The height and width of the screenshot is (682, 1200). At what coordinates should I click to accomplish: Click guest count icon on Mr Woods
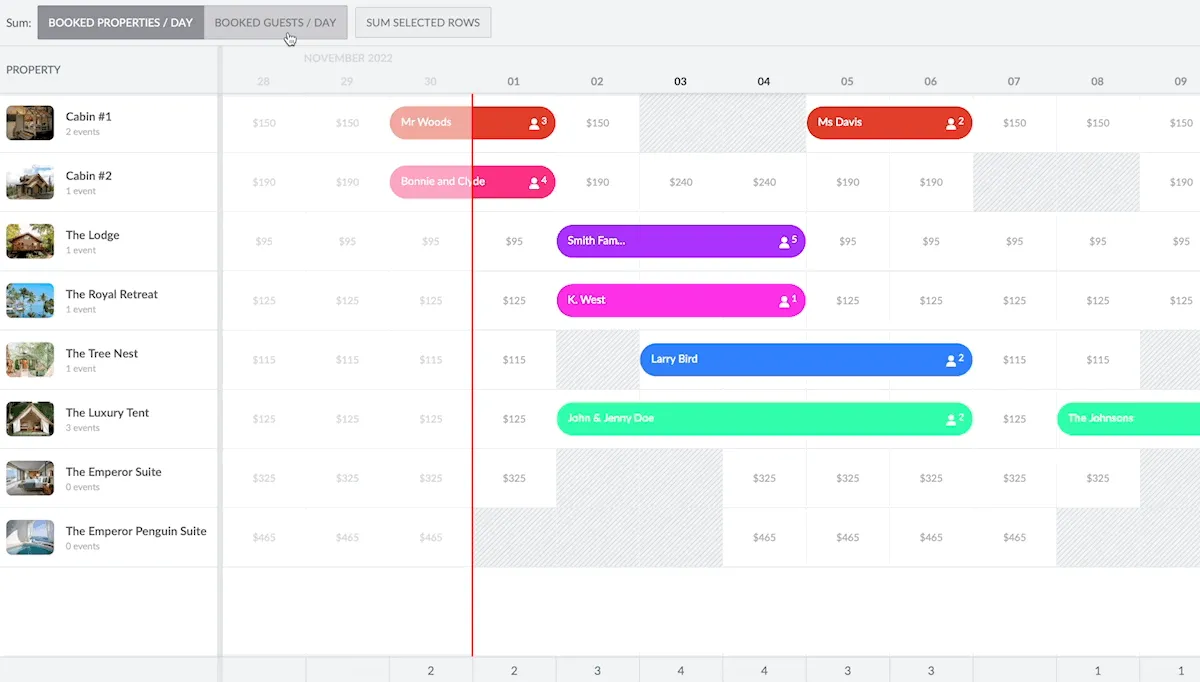[534, 123]
